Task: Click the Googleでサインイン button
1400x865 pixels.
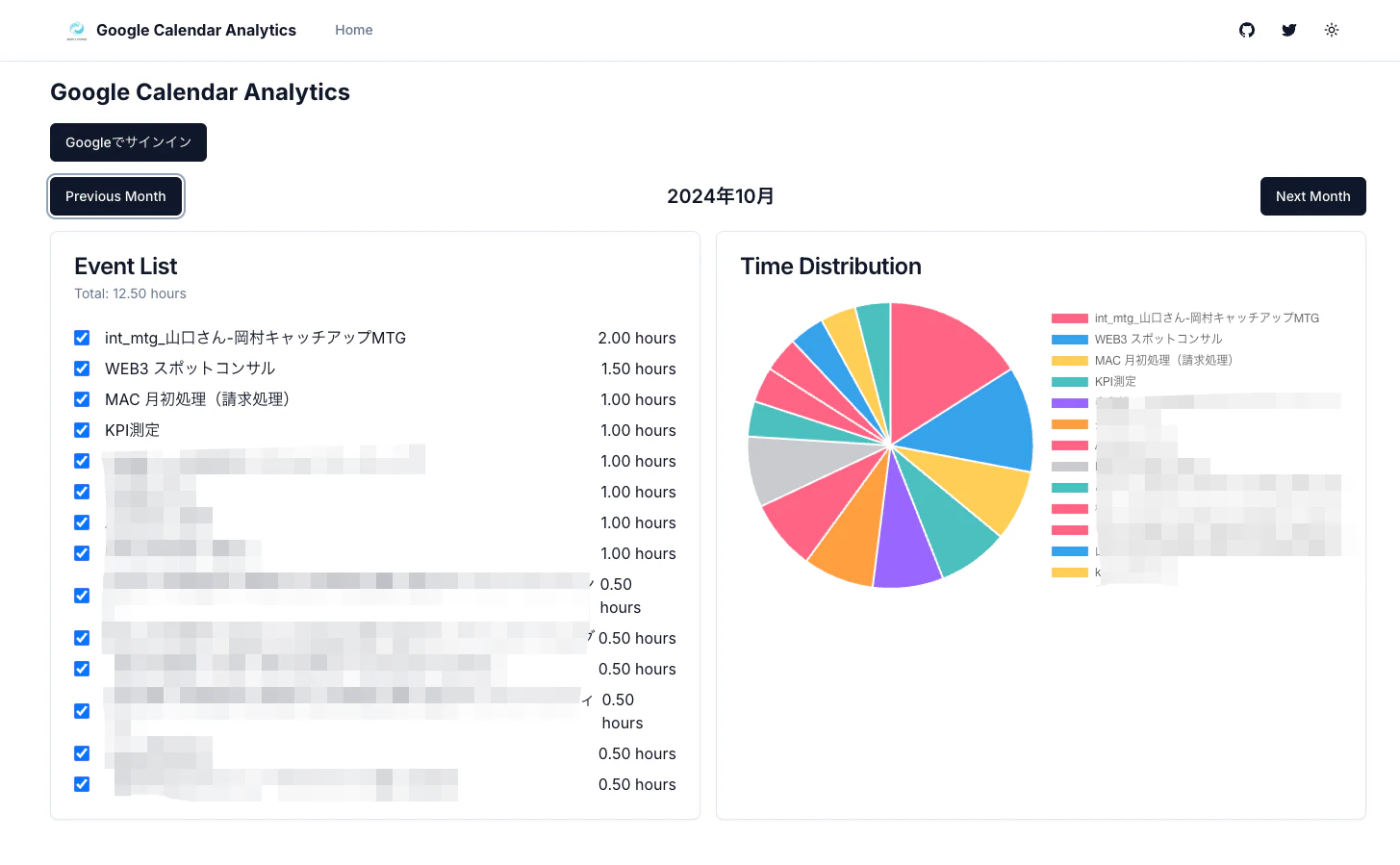Action: click(128, 142)
